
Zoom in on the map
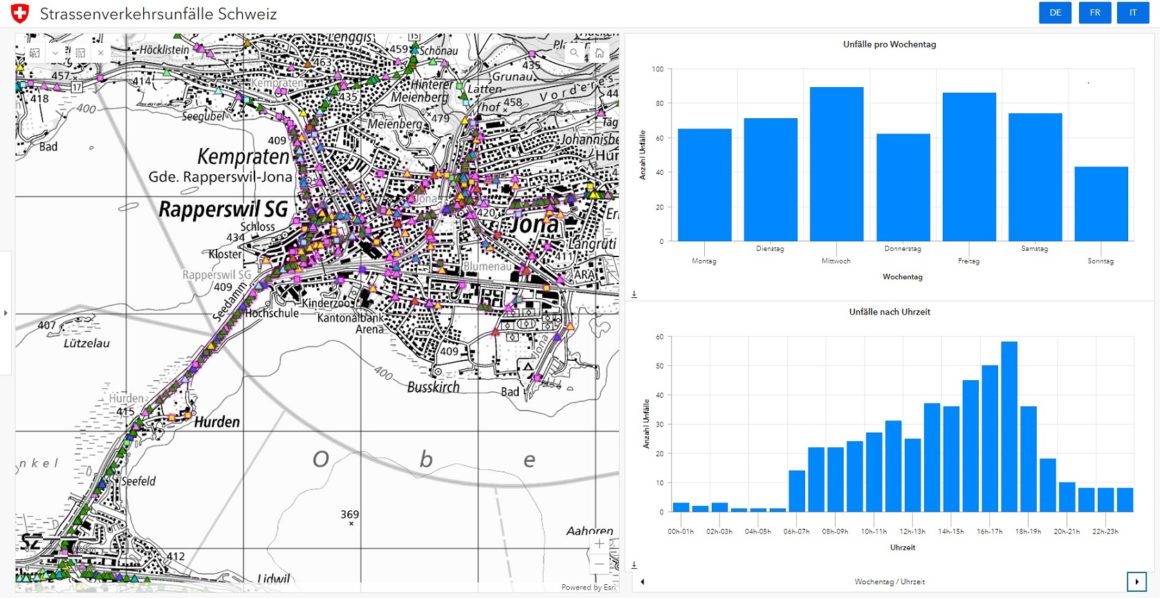[x=599, y=544]
